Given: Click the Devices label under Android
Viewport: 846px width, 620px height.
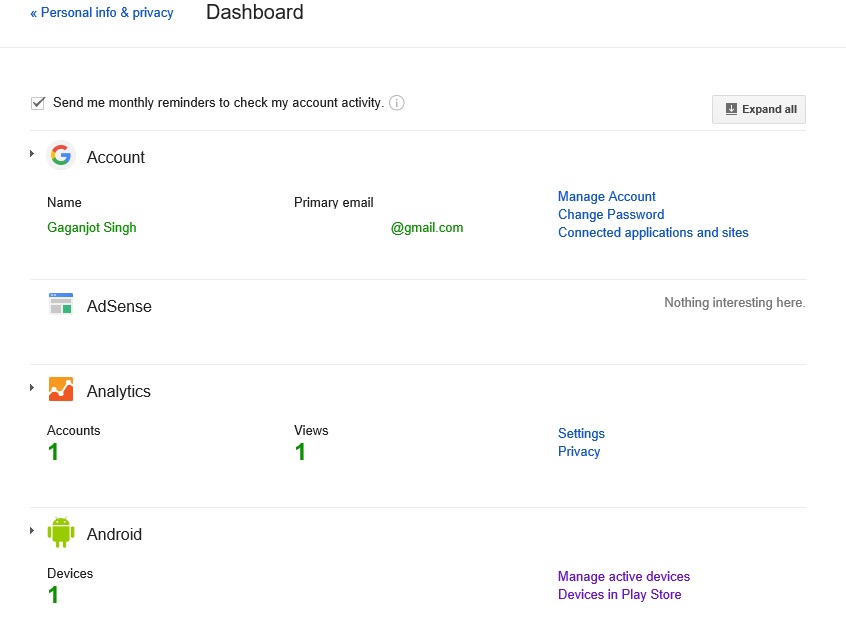Looking at the screenshot, I should click(x=70, y=574).
